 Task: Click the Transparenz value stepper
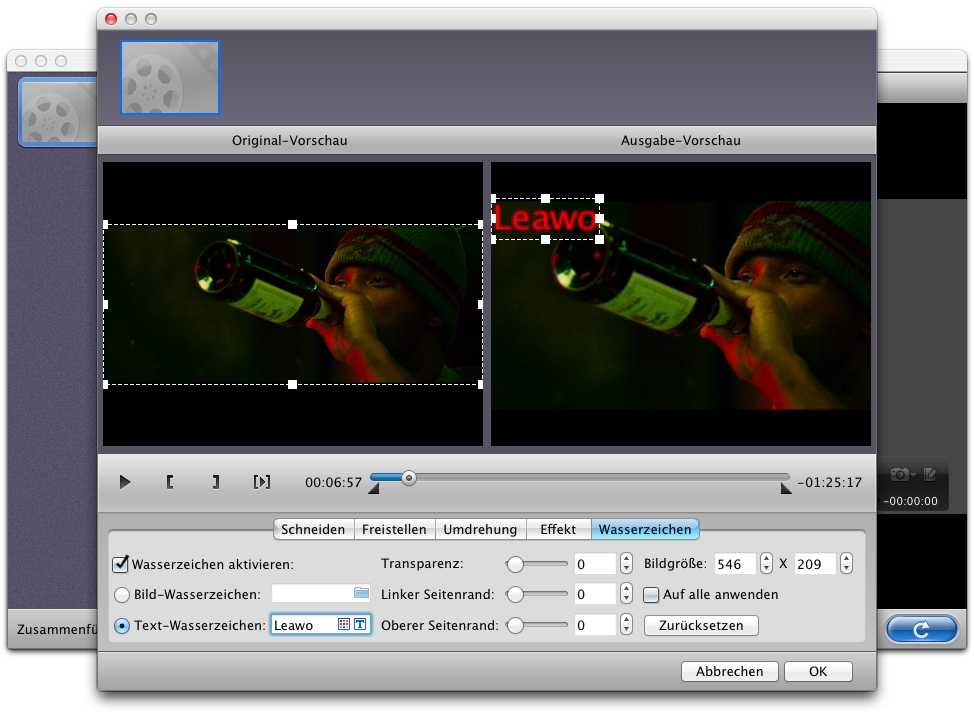(x=626, y=564)
